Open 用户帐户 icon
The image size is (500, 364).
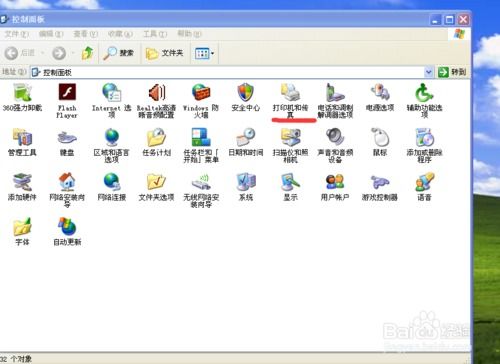pos(335,182)
